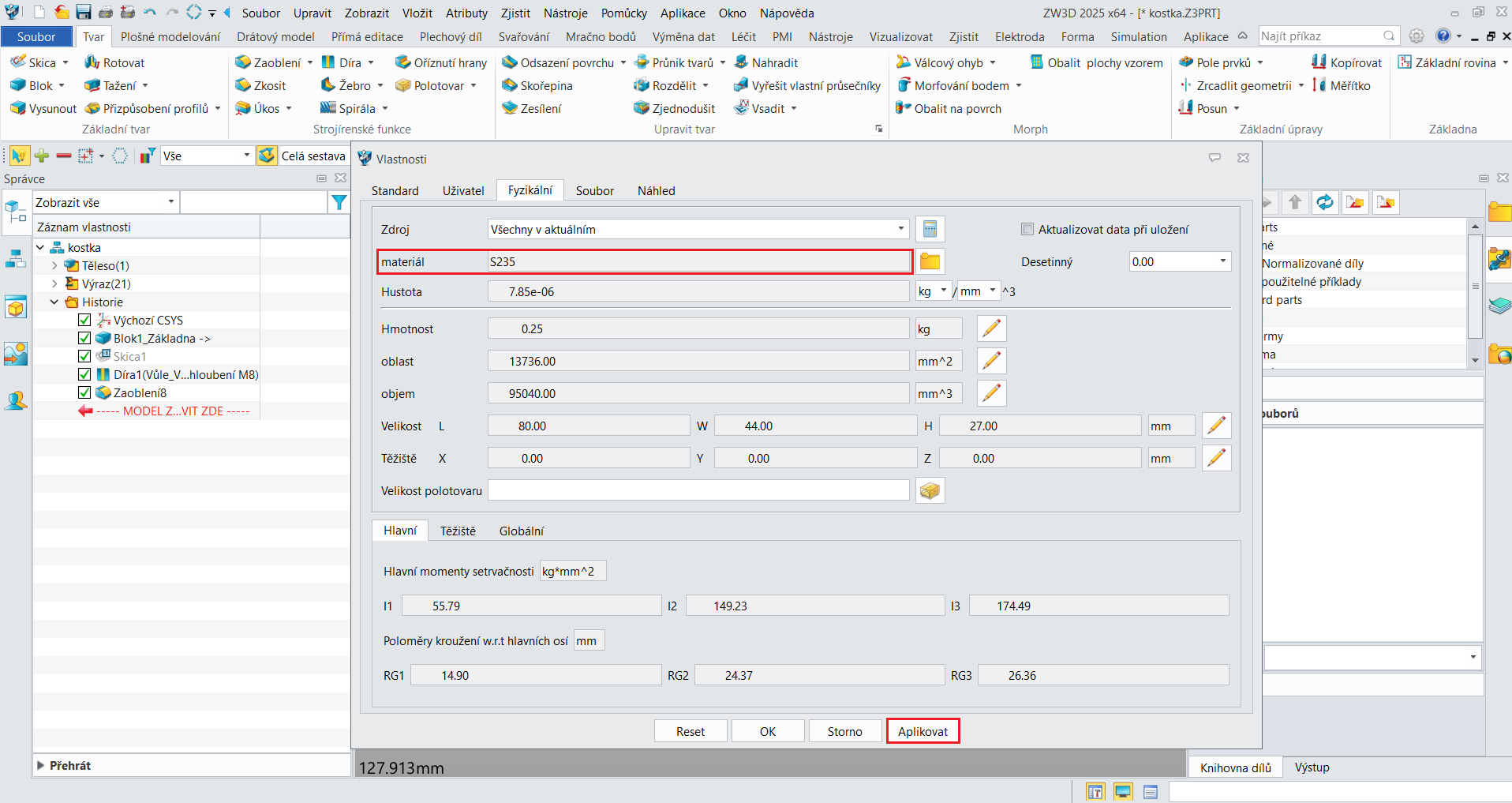Enable Aktualizovat data při uložení checkbox
This screenshot has height=803, width=1512.
1027,230
